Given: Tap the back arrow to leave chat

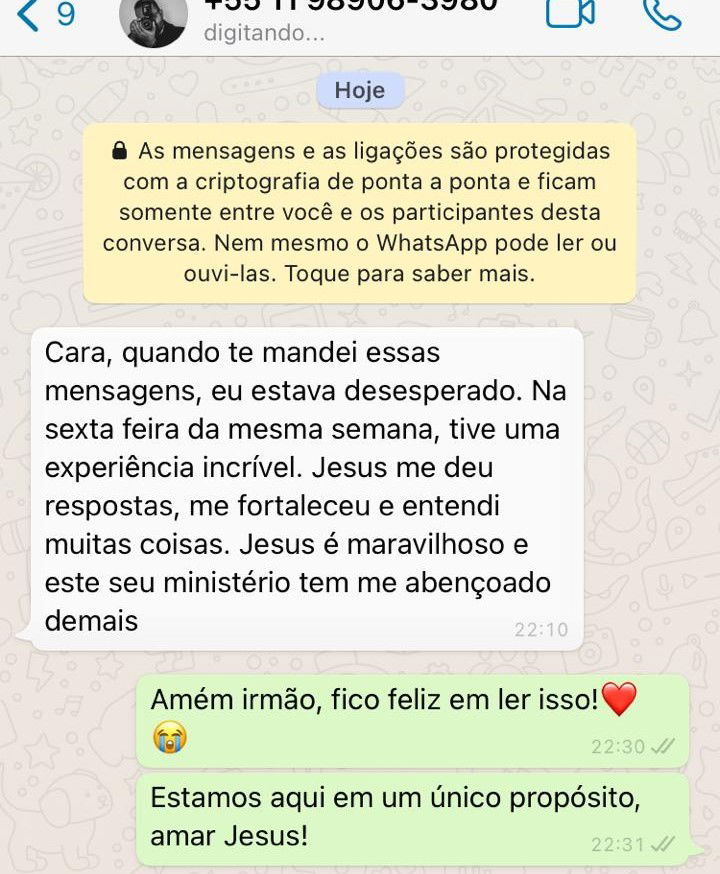Looking at the screenshot, I should pos(28,15).
